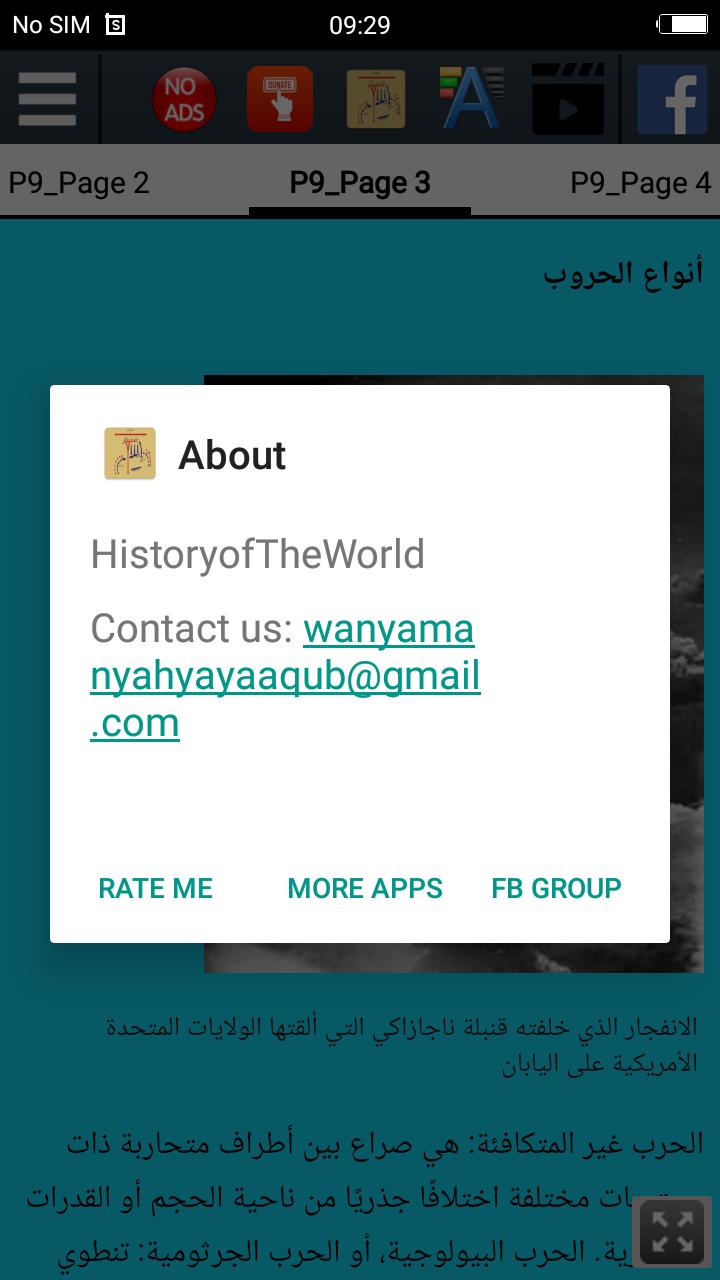This screenshot has height=1280, width=720.
Task: Tap the app icon in About dialog
Action: click(130, 454)
